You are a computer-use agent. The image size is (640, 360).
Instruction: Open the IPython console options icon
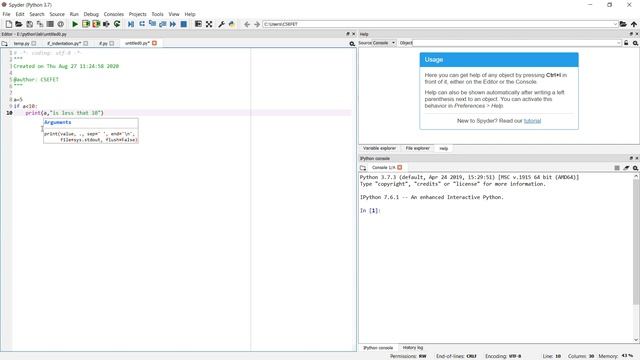point(635,168)
